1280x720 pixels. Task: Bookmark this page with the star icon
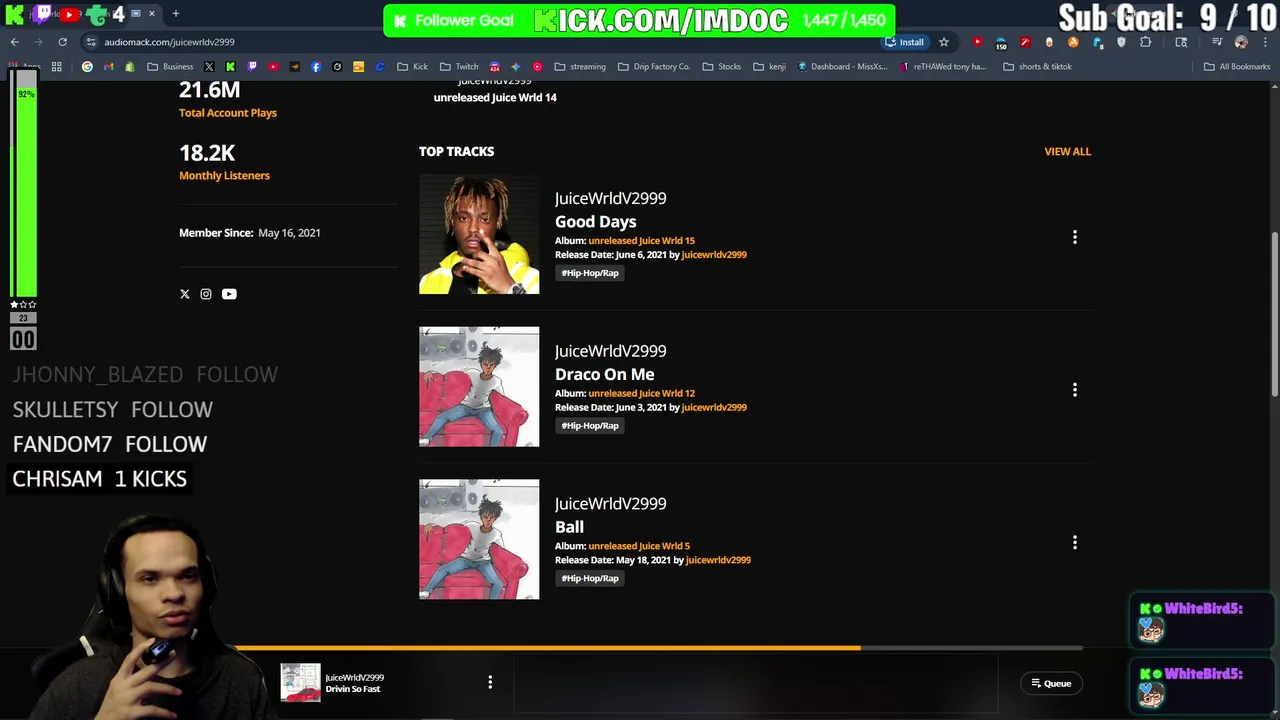coord(943,42)
